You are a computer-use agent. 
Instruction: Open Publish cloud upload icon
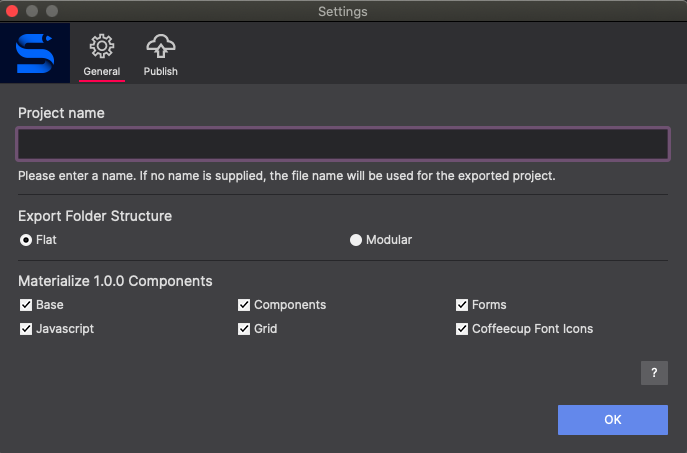[x=161, y=46]
